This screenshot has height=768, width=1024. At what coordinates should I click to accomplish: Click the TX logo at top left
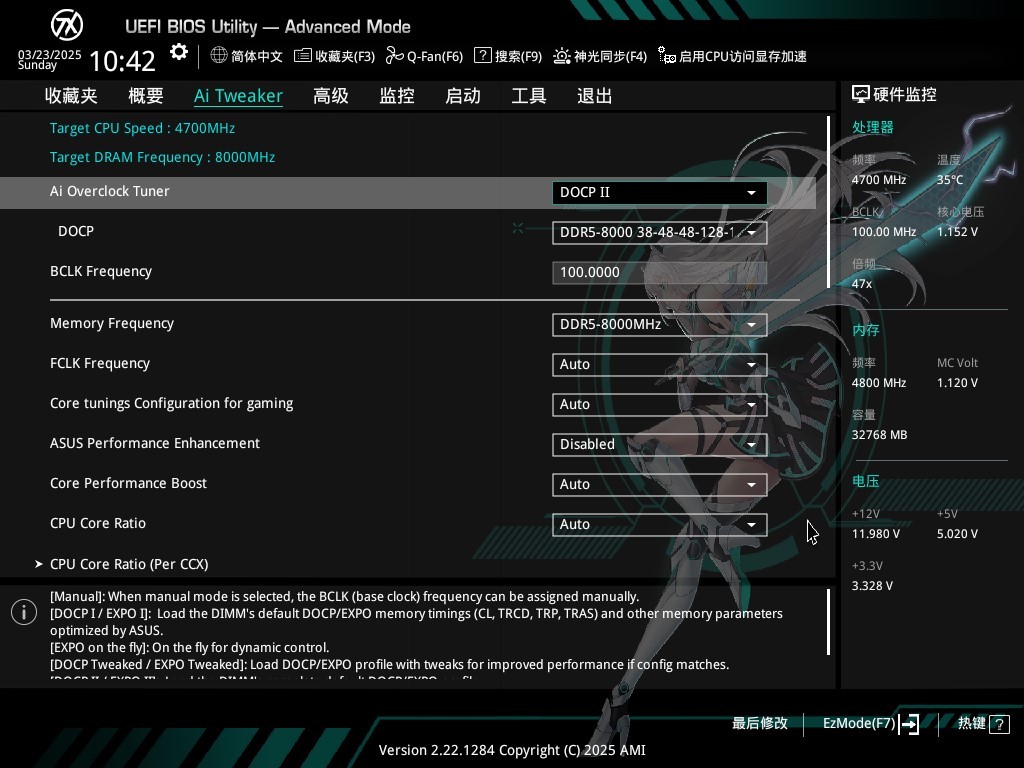click(x=67, y=25)
